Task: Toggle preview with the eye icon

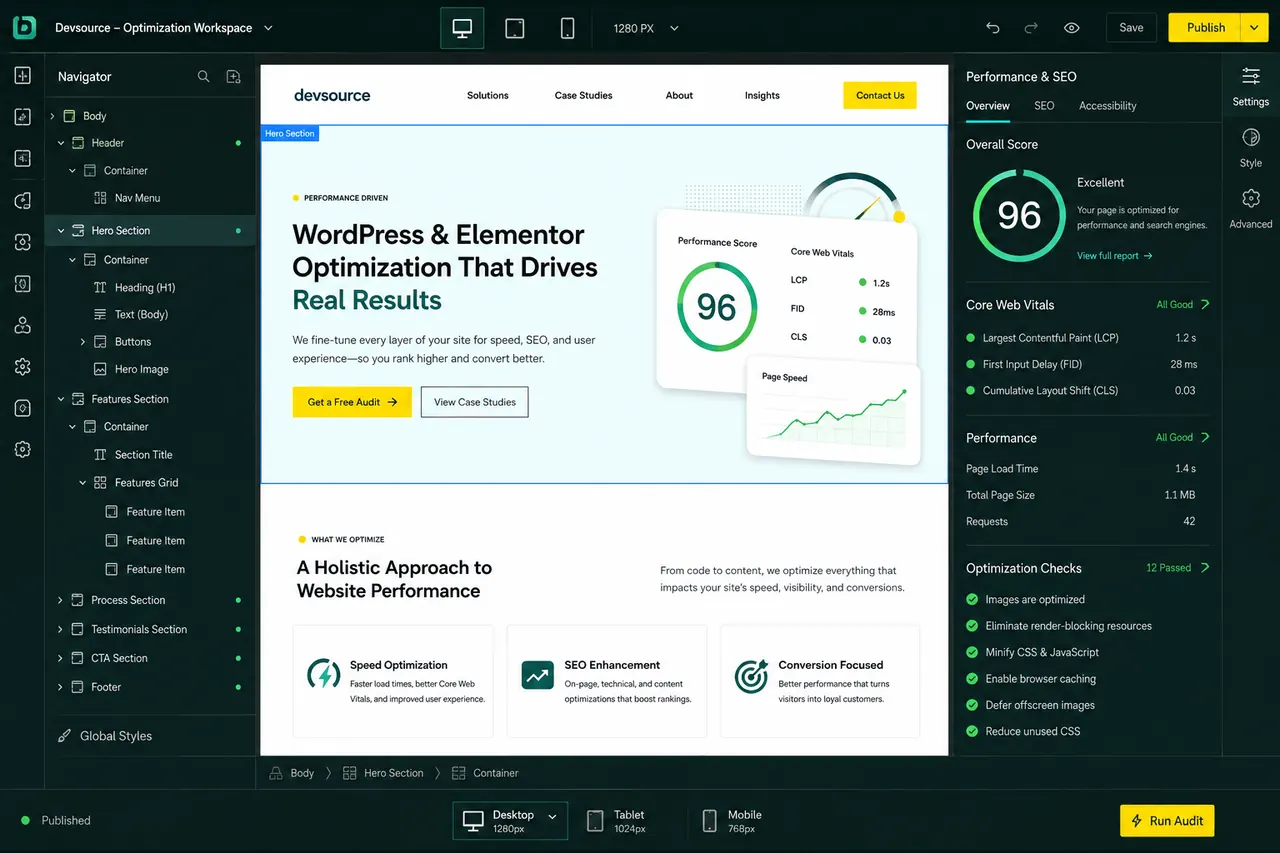Action: pos(1072,28)
